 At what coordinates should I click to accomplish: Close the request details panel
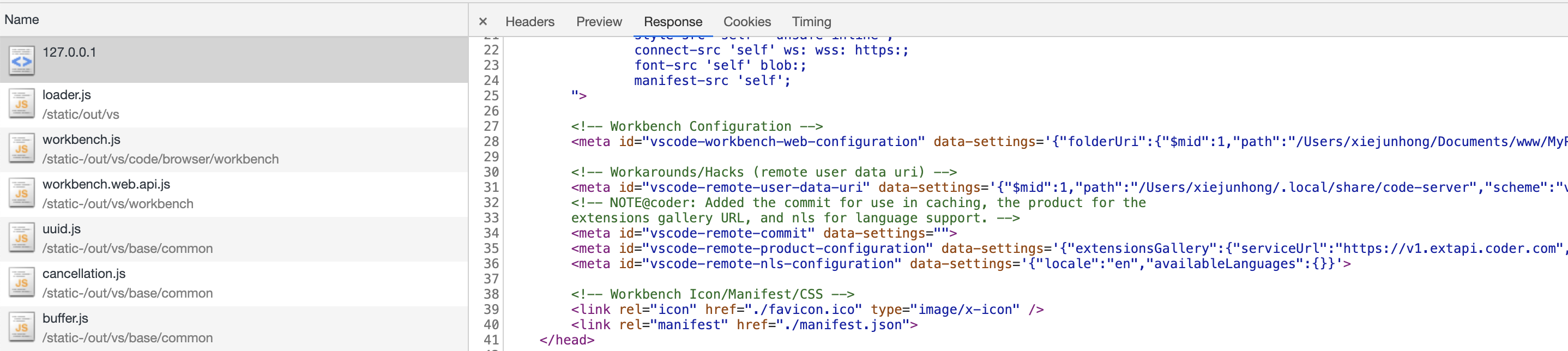coord(483,22)
